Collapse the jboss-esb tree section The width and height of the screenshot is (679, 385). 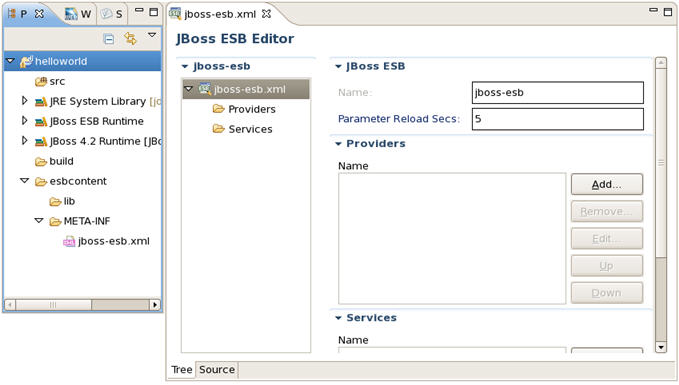coord(185,67)
